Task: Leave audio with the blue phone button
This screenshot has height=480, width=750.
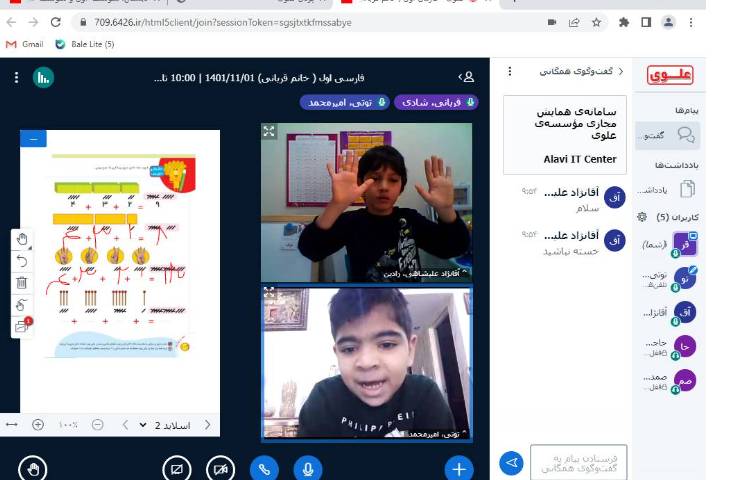Action: [264, 469]
